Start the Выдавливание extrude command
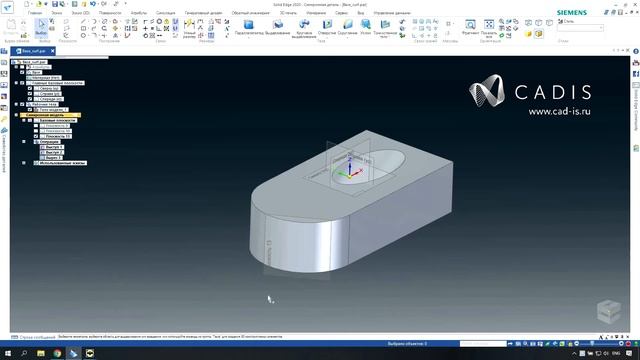 pyautogui.click(x=278, y=28)
